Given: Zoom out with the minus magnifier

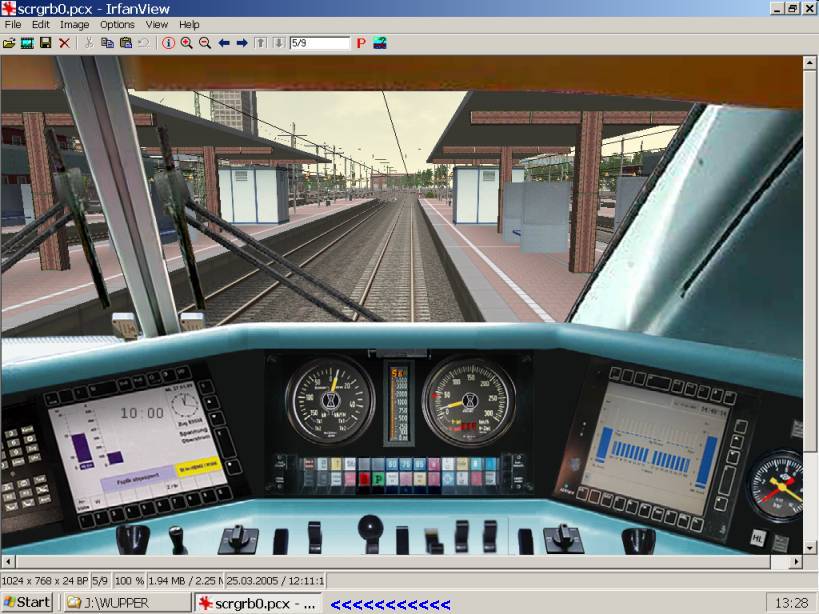Looking at the screenshot, I should (205, 43).
